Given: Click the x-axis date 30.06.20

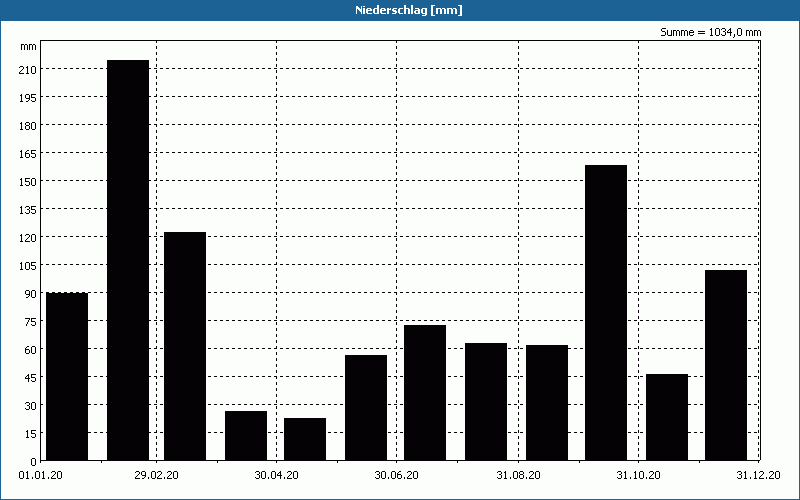Looking at the screenshot, I should [396, 476].
